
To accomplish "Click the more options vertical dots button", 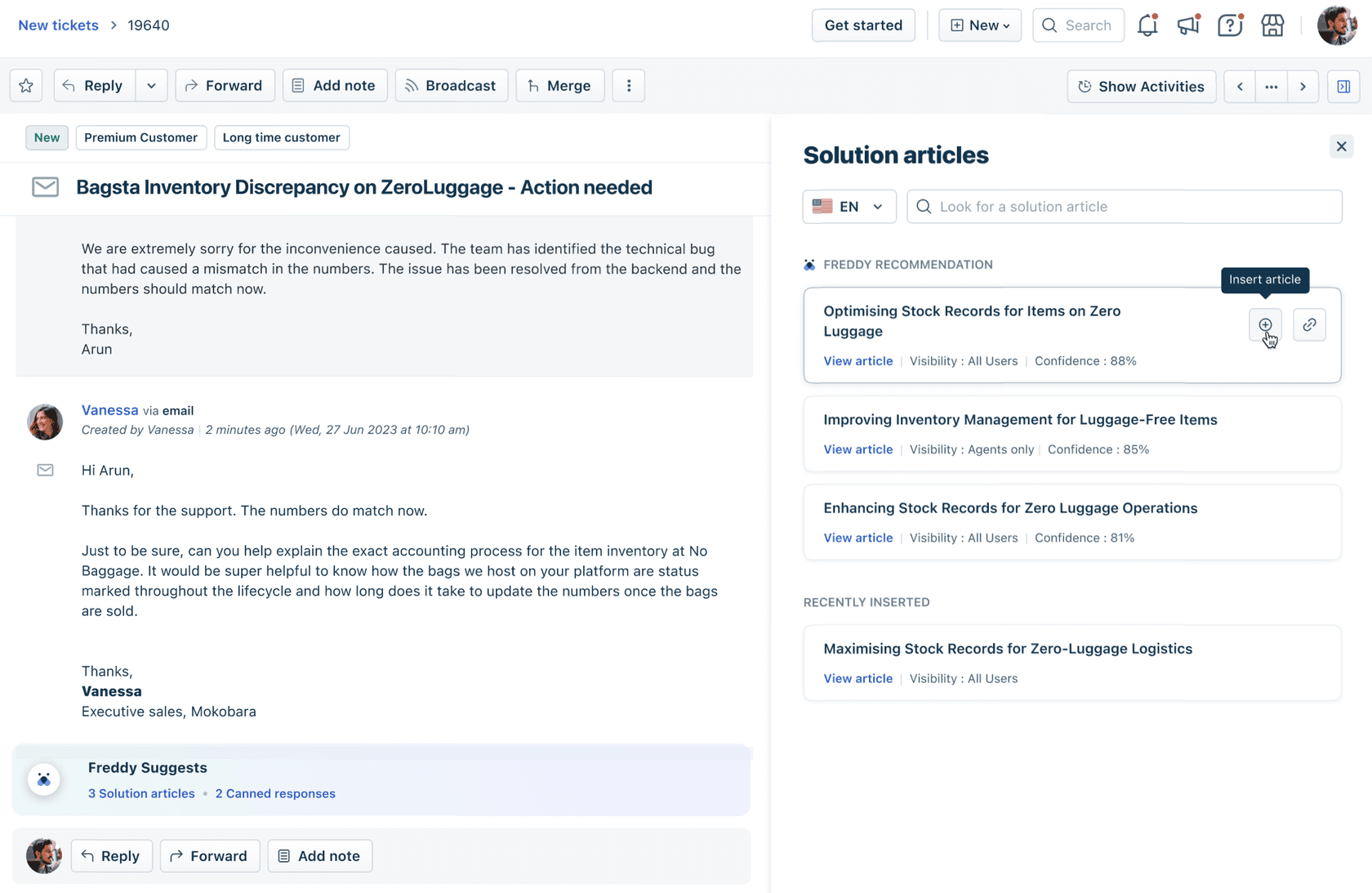I will pyautogui.click(x=629, y=86).
